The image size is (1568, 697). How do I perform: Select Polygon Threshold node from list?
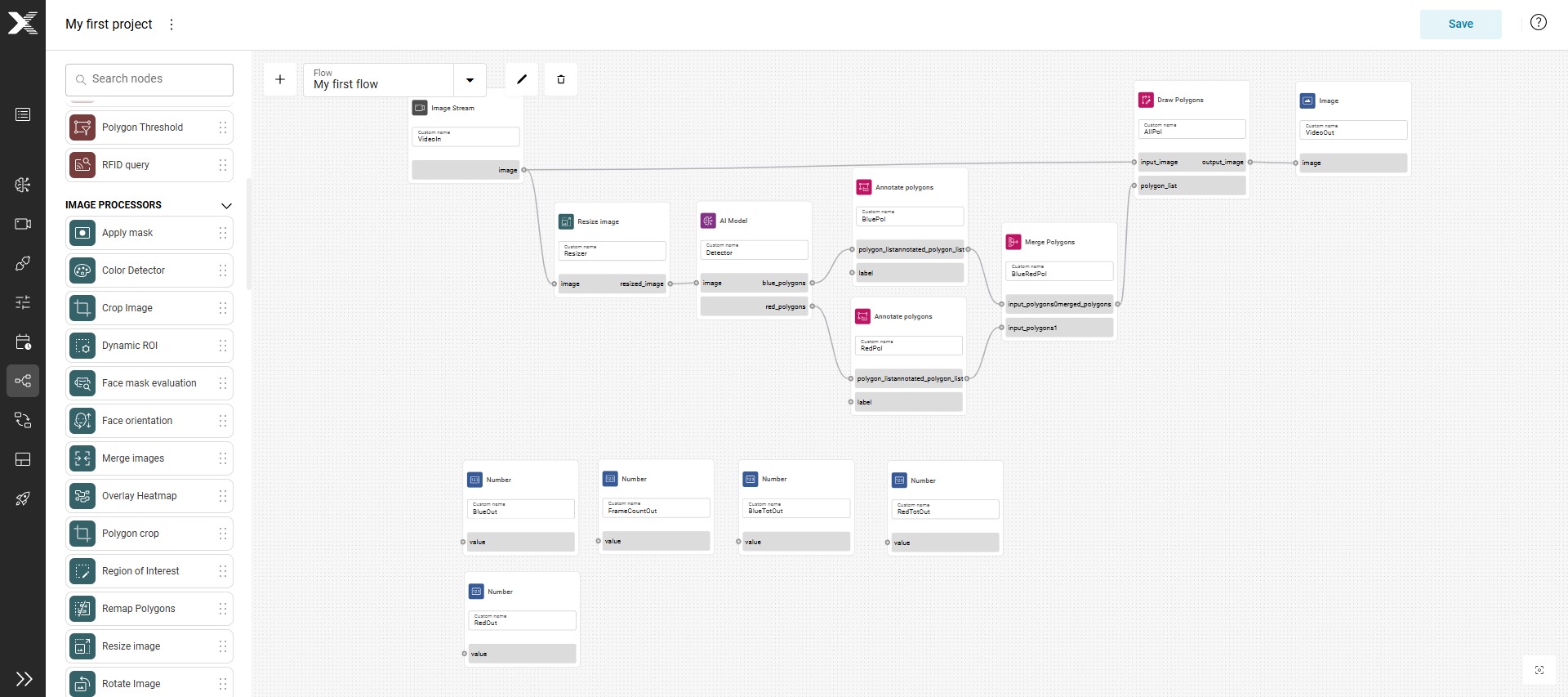point(149,127)
